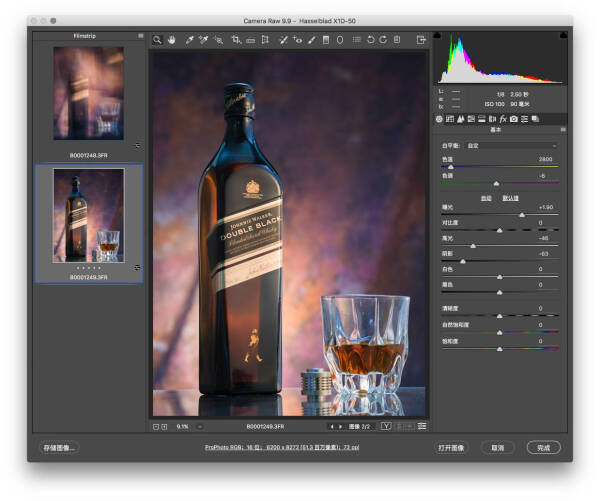Screen dimensions: 600x501
Task: Click the Exposure slider handle
Action: [522, 215]
